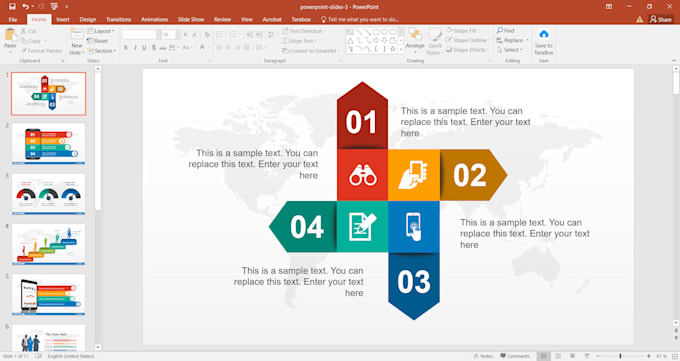Screen dimensions: 680x361
Task: Switch to the Design tab
Action: coord(88,20)
